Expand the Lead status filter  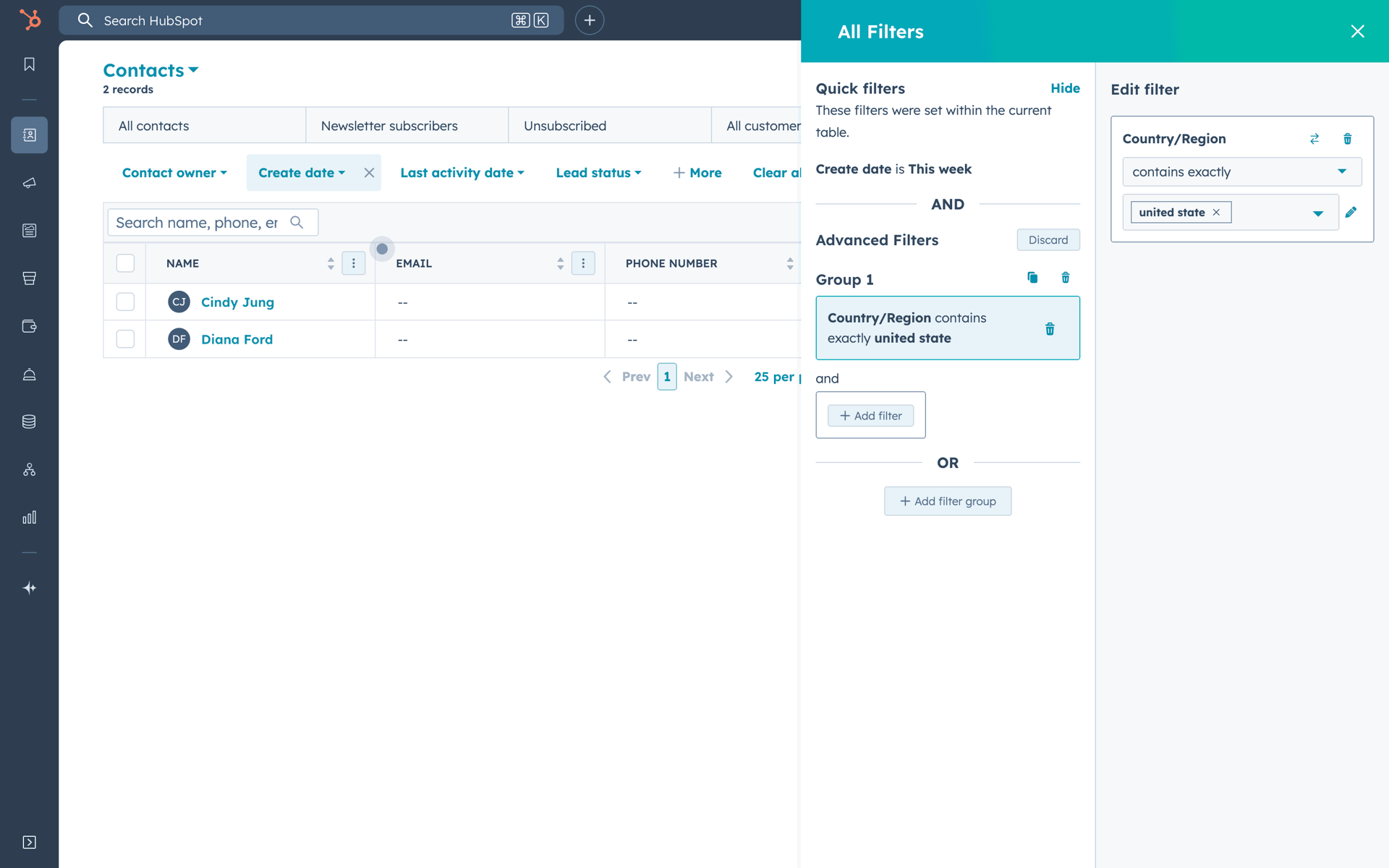tap(598, 173)
